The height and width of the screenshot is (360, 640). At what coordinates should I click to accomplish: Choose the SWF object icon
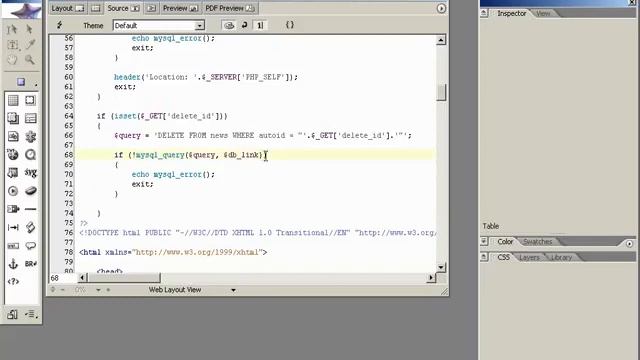point(13,154)
